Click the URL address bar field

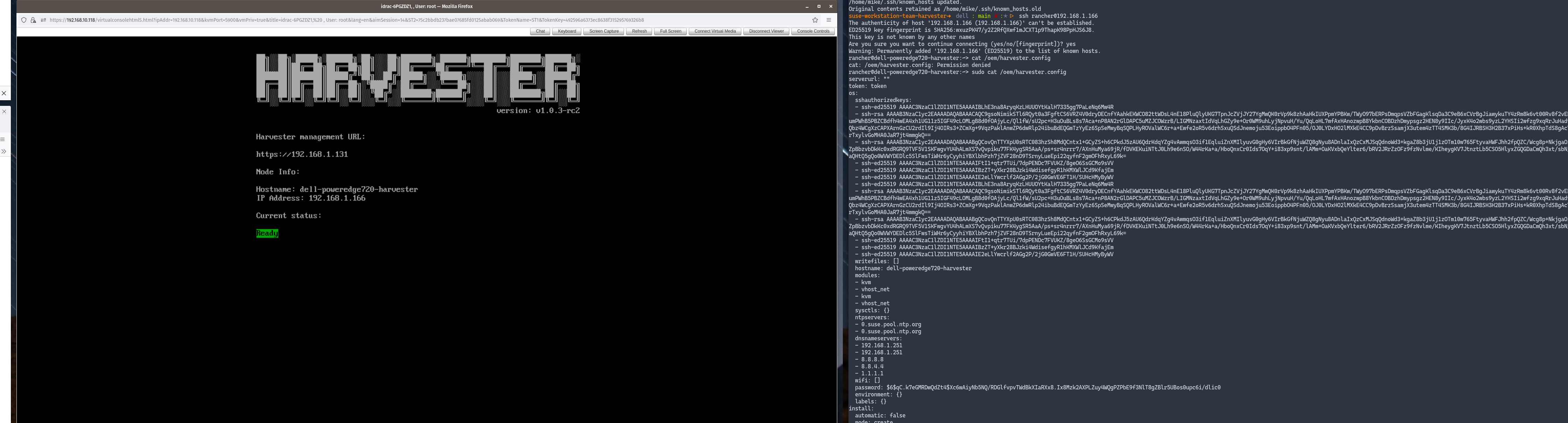[x=365, y=20]
